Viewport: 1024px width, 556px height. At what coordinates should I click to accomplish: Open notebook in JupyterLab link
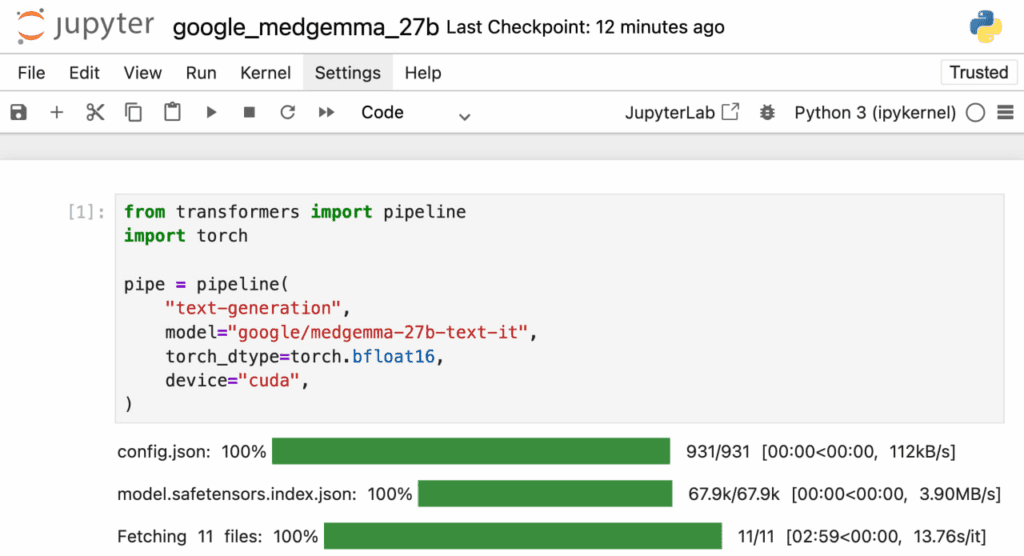681,113
